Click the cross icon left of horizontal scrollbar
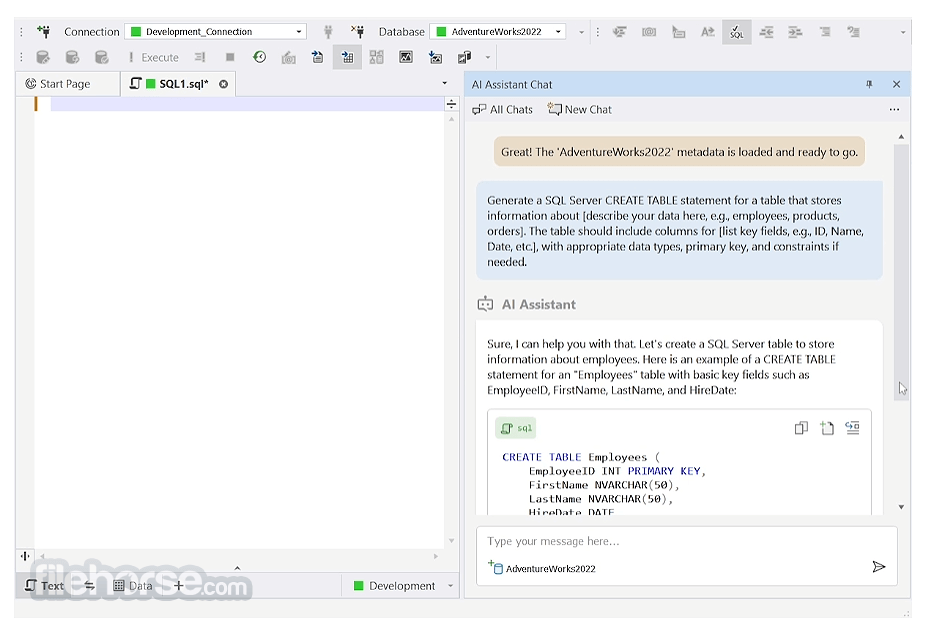 (25, 556)
